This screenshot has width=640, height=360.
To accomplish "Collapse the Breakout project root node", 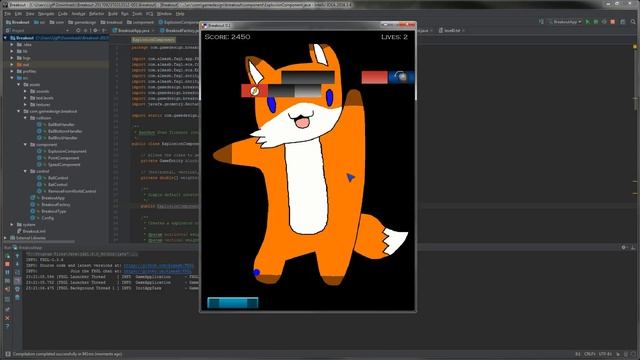I will (x=5, y=38).
